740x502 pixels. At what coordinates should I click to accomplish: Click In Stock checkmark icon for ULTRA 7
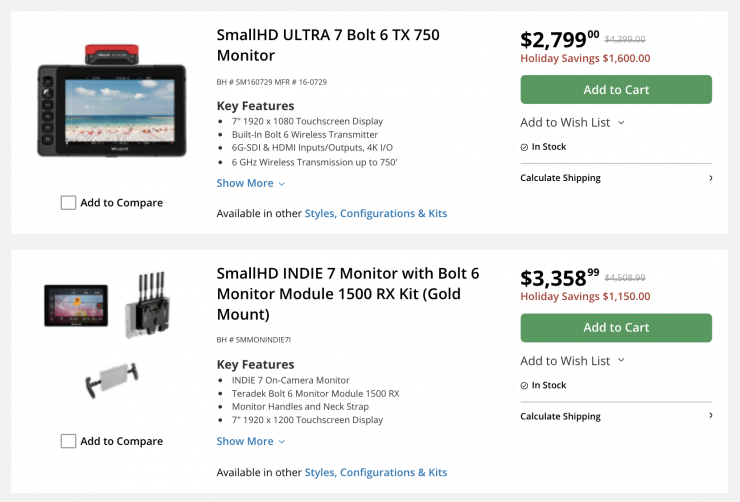pyautogui.click(x=524, y=147)
